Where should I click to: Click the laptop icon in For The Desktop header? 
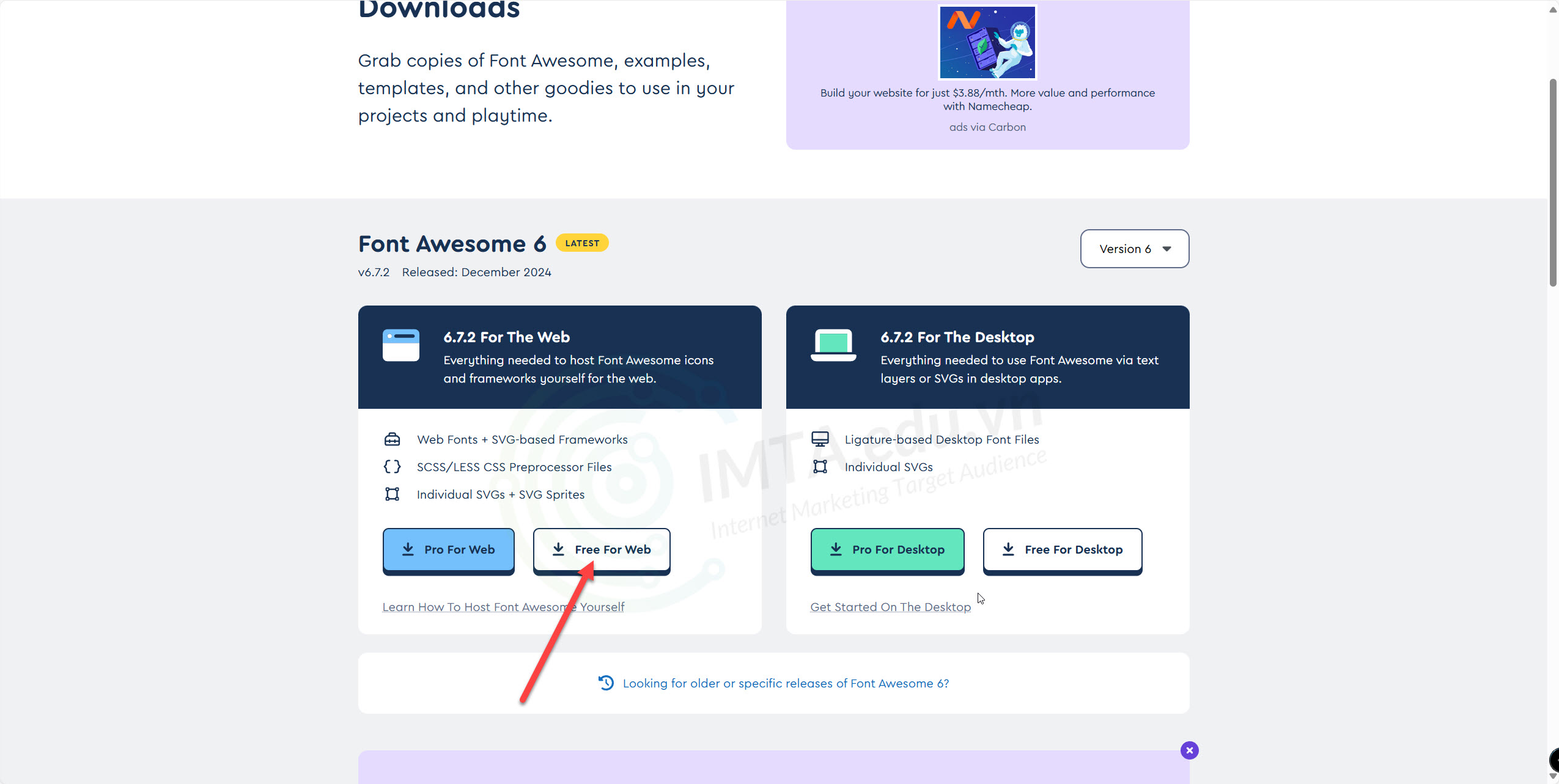click(x=833, y=345)
